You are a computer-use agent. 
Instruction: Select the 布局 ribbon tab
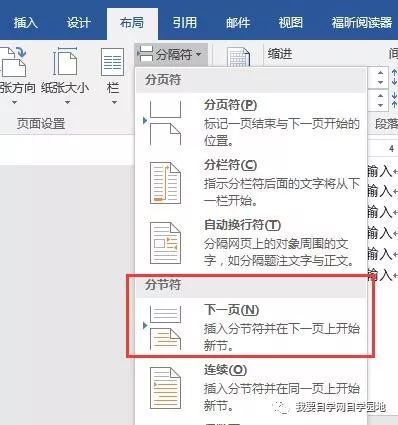pos(132,23)
